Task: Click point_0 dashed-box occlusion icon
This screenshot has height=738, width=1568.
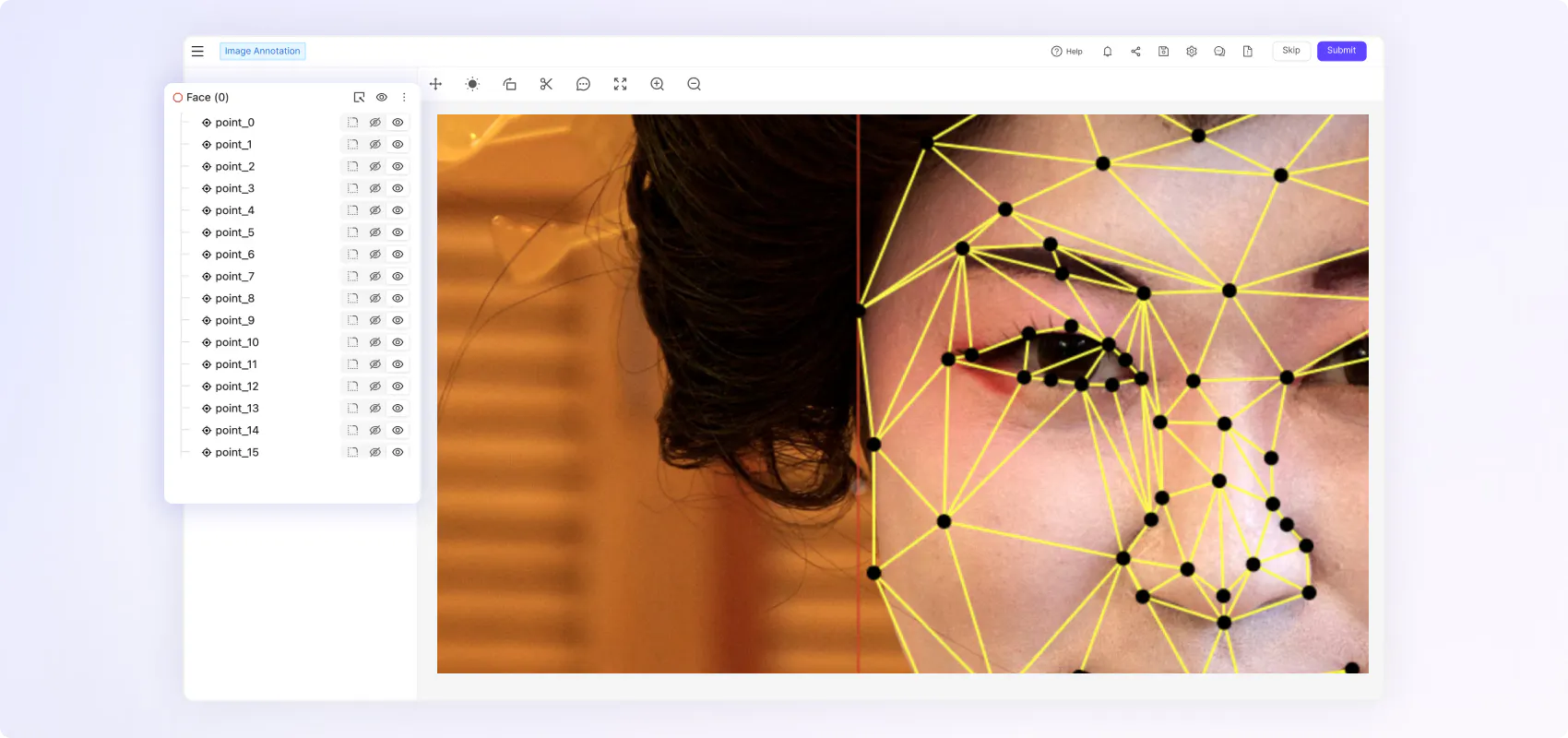Action: pyautogui.click(x=352, y=123)
